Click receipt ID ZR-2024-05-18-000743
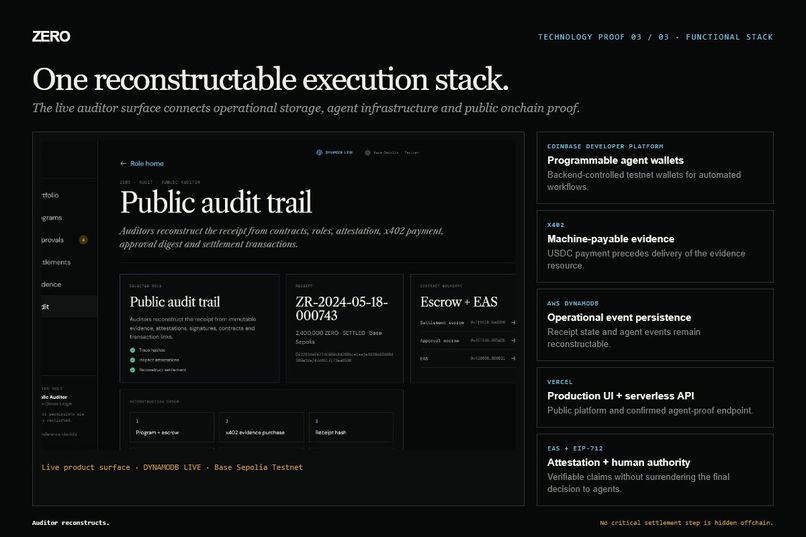The image size is (806, 537). 341,308
